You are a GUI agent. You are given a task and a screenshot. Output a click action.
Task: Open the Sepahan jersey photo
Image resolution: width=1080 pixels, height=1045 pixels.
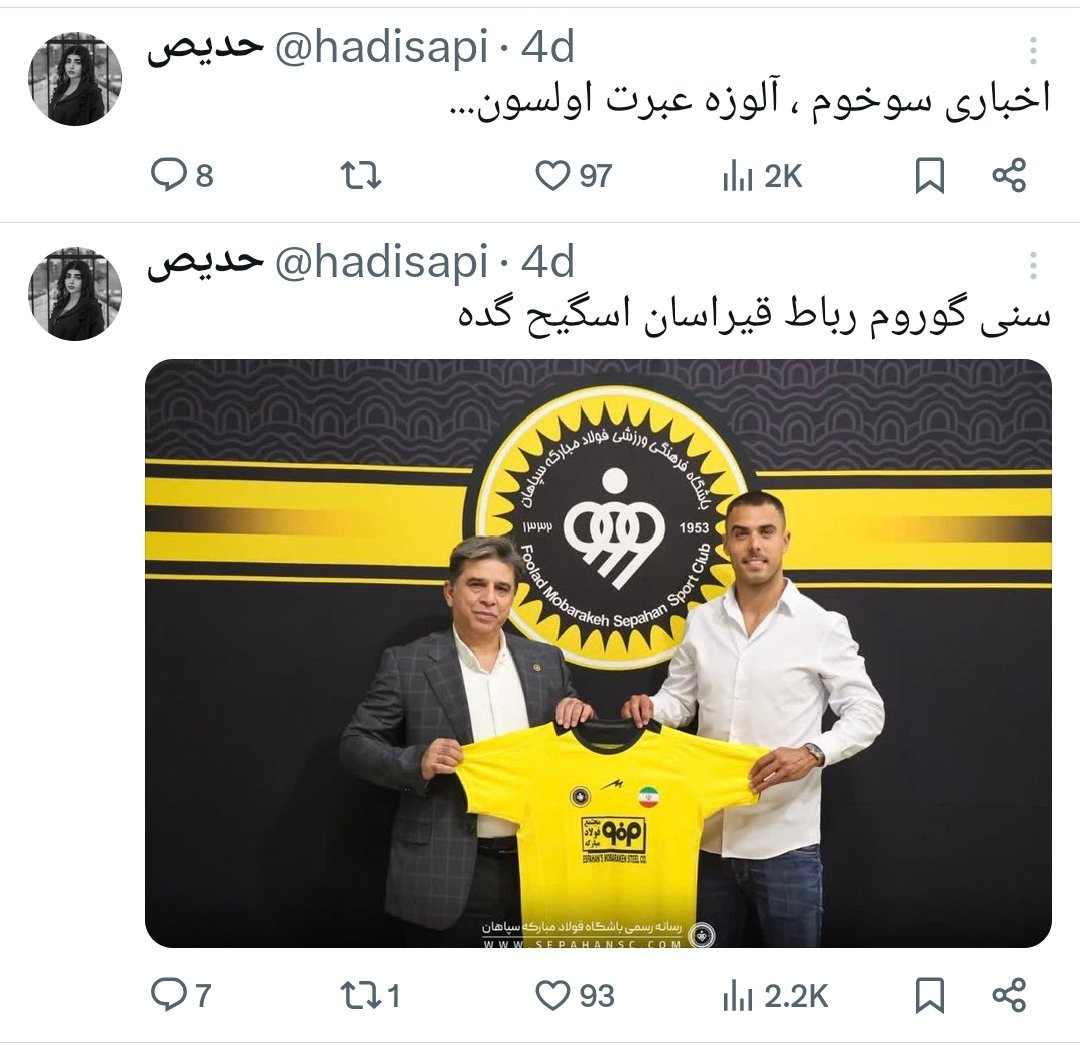598,653
